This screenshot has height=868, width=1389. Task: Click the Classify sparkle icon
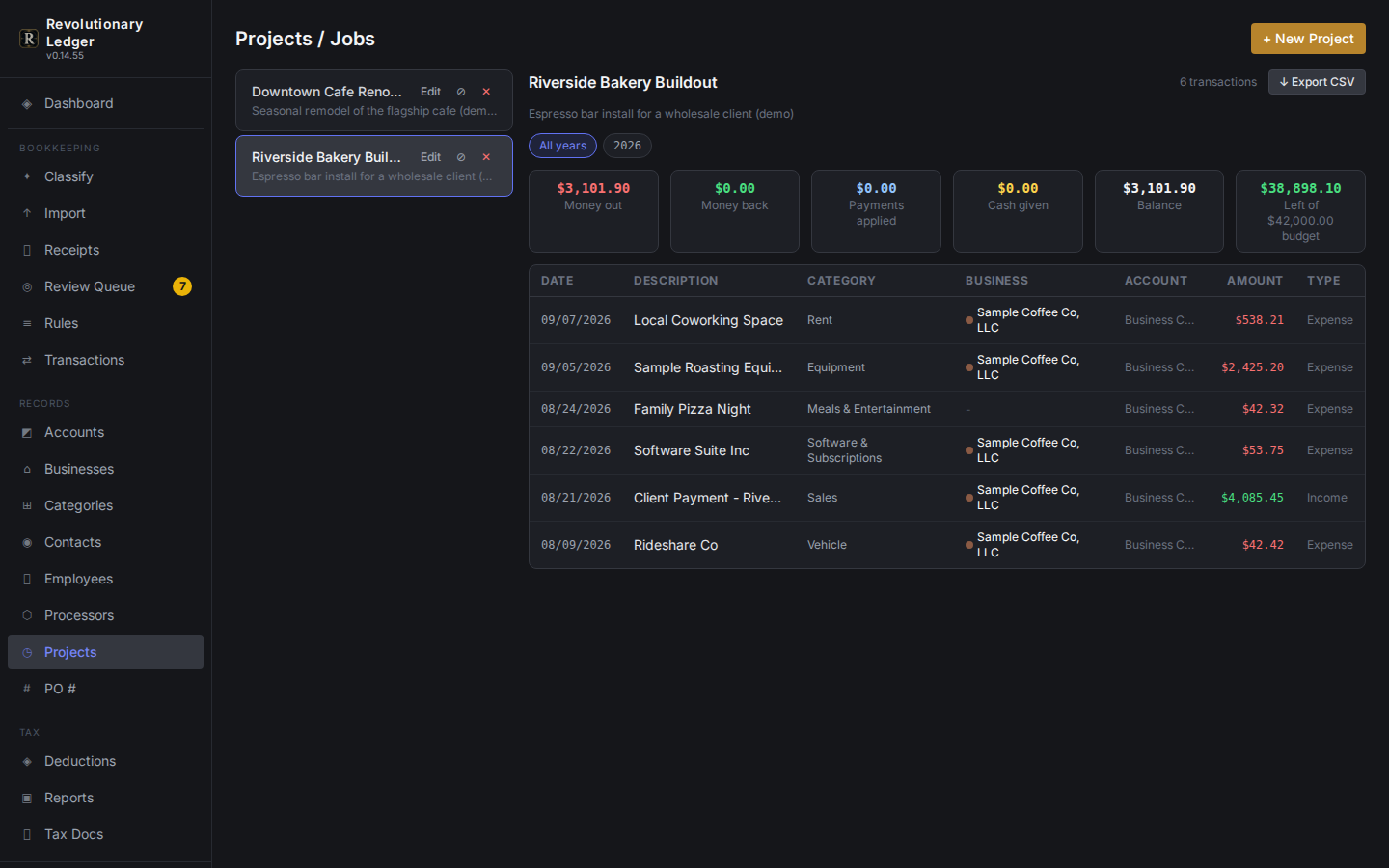[27, 177]
